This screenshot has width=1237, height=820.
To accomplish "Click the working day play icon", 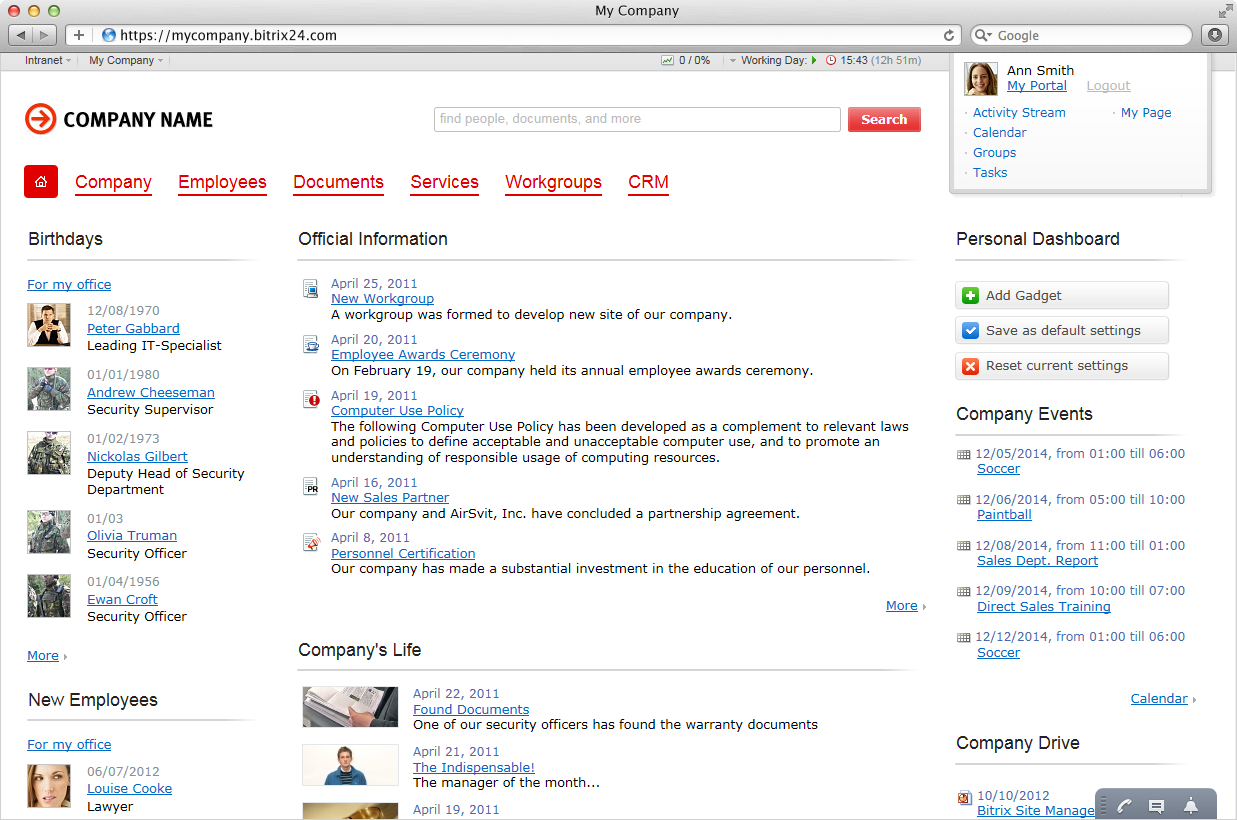I will pos(815,61).
